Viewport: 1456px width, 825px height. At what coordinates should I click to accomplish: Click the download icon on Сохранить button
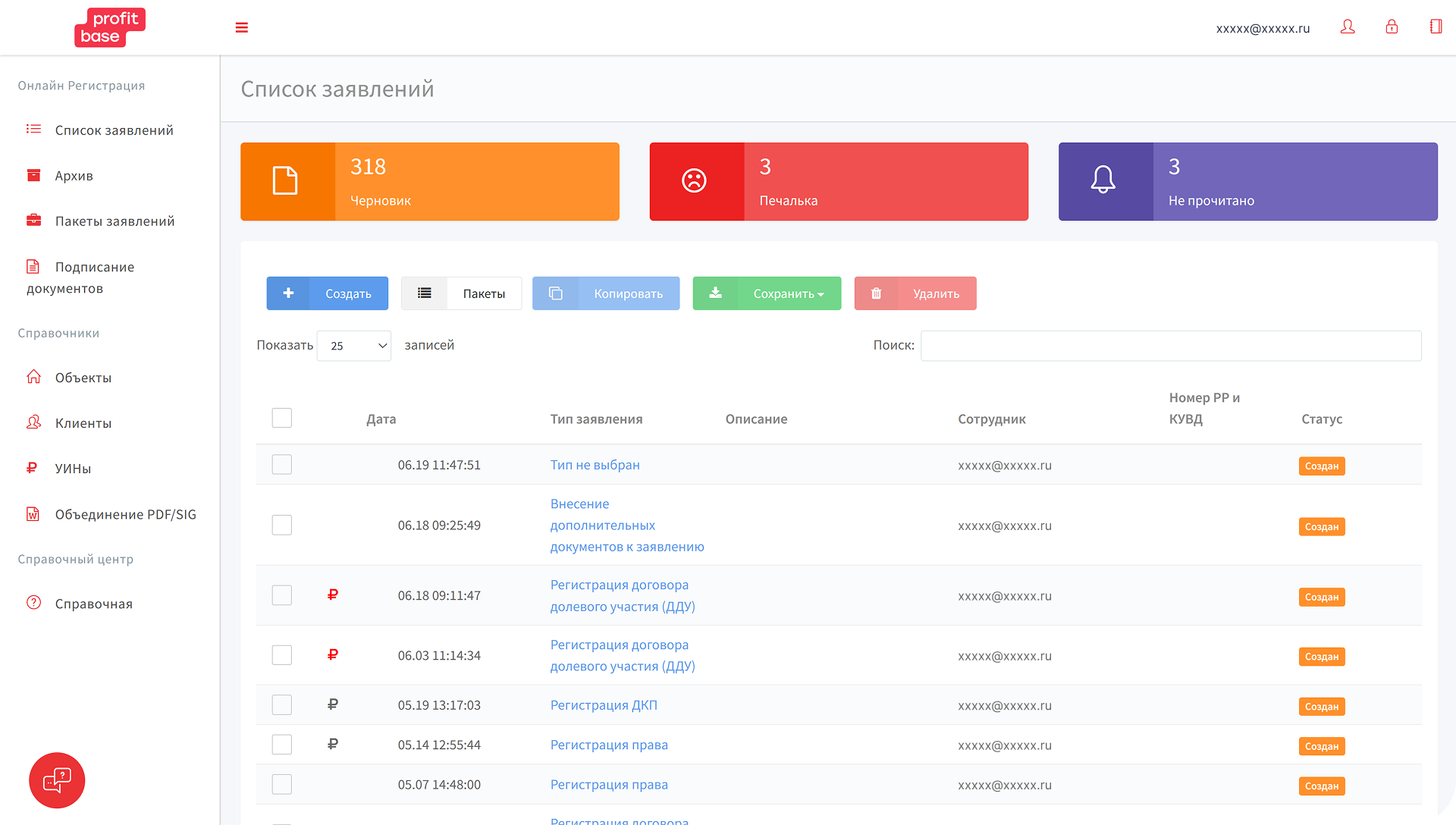point(715,293)
